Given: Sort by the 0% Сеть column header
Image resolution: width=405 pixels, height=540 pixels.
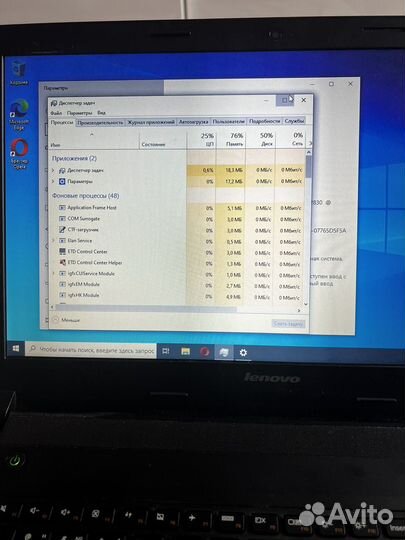Looking at the screenshot, I should (x=290, y=140).
